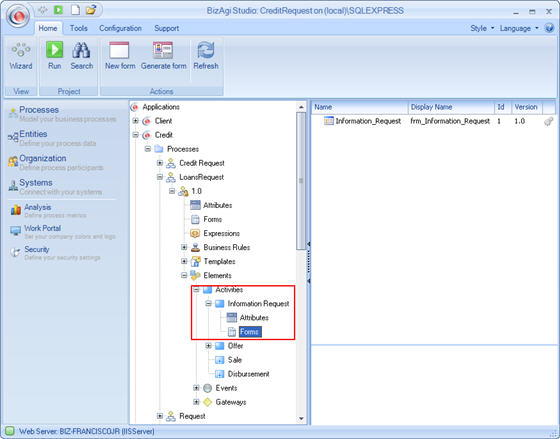Collapse the Processes folder node

pos(148,149)
